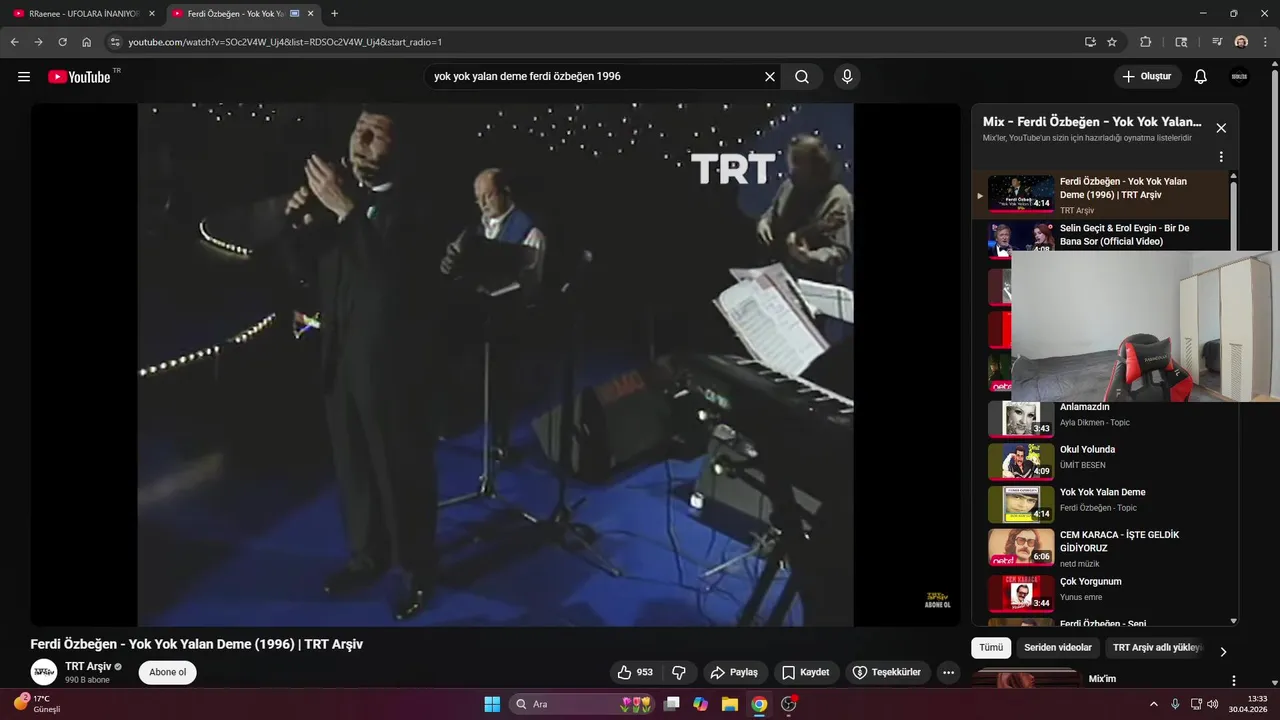The height and width of the screenshot is (720, 1280).
Task: Open File Explorer from the taskbar
Action: [730, 704]
